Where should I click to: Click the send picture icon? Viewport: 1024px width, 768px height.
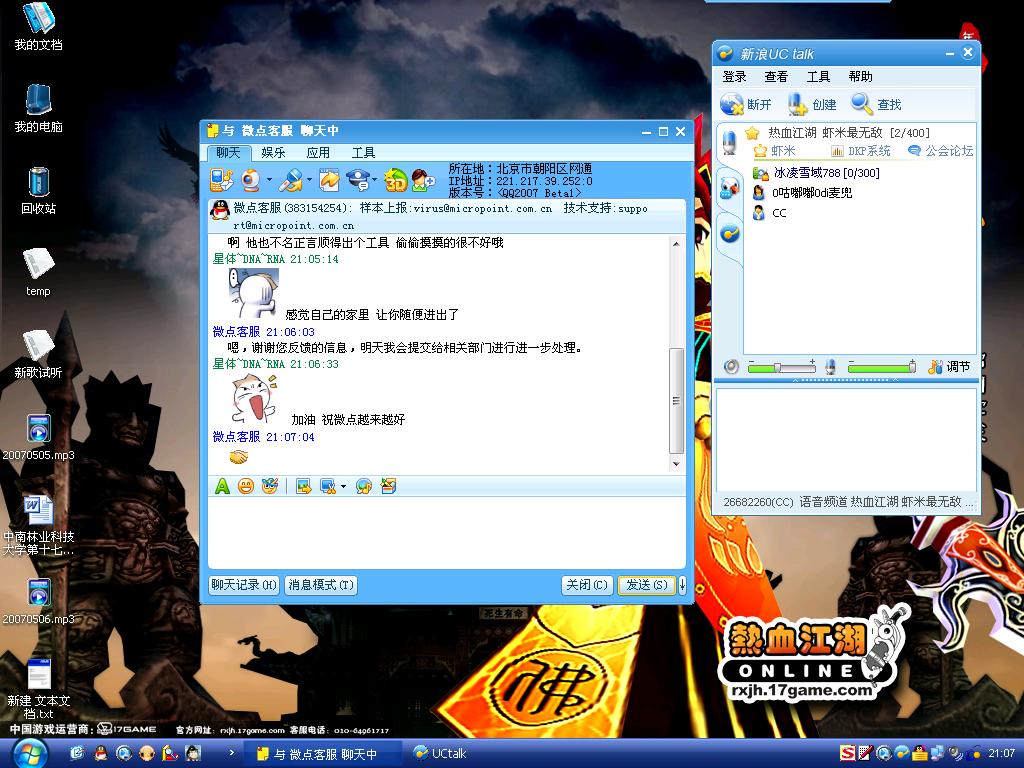tap(304, 486)
